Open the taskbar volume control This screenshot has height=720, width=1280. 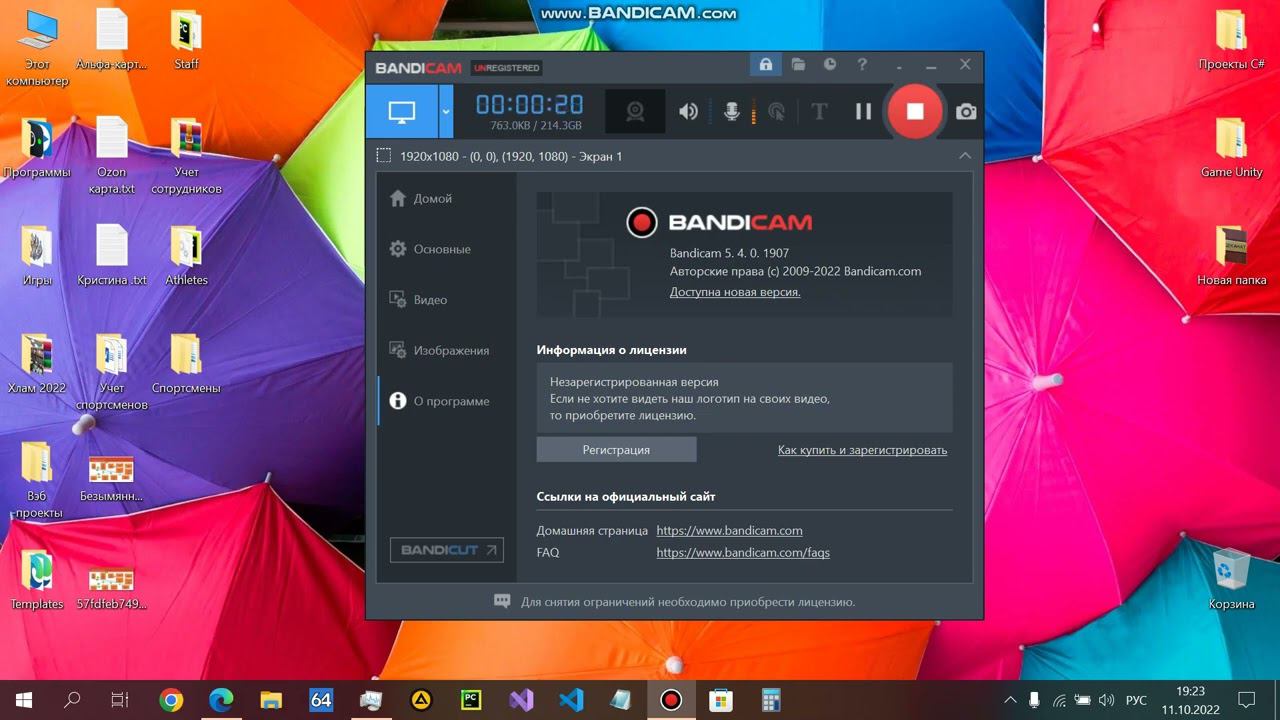[1106, 700]
